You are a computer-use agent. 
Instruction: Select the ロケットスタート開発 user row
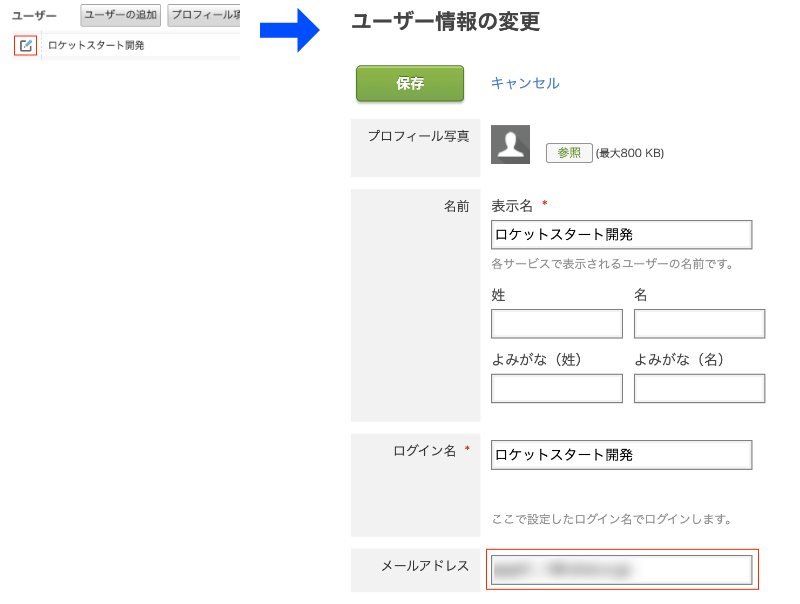tap(97, 46)
